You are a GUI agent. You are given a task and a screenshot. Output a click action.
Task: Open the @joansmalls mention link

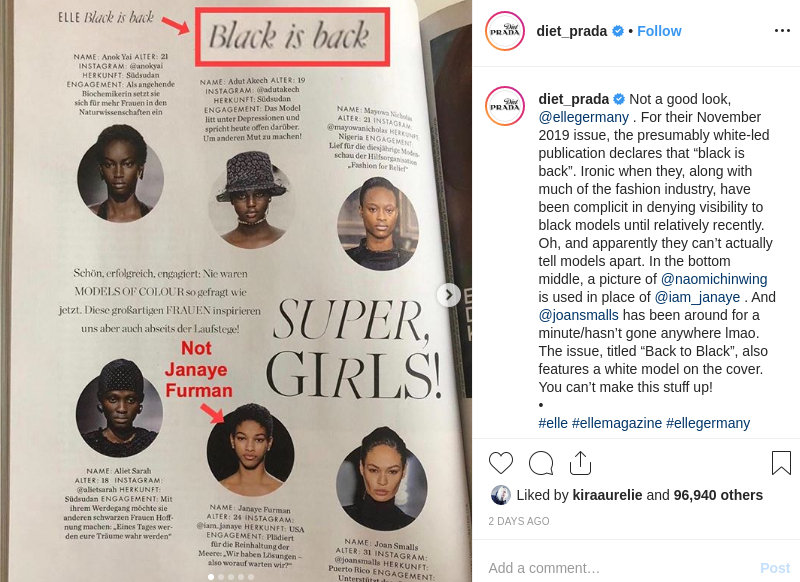click(x=579, y=315)
